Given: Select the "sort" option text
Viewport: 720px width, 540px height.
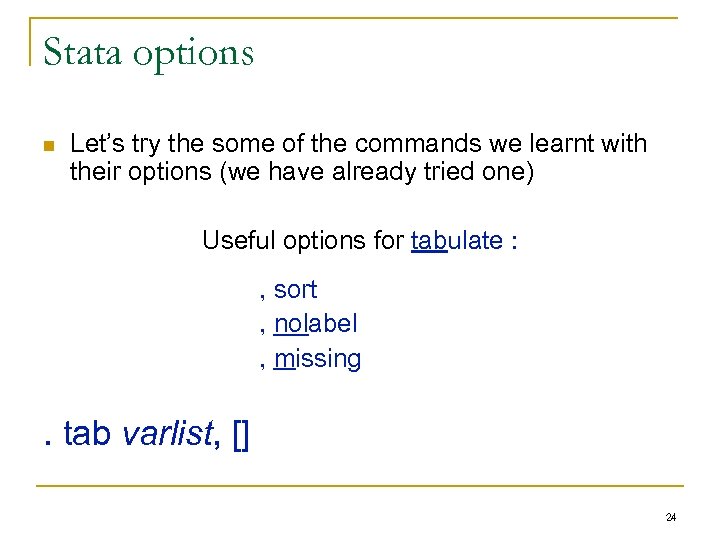Looking at the screenshot, I should pyautogui.click(x=295, y=290).
